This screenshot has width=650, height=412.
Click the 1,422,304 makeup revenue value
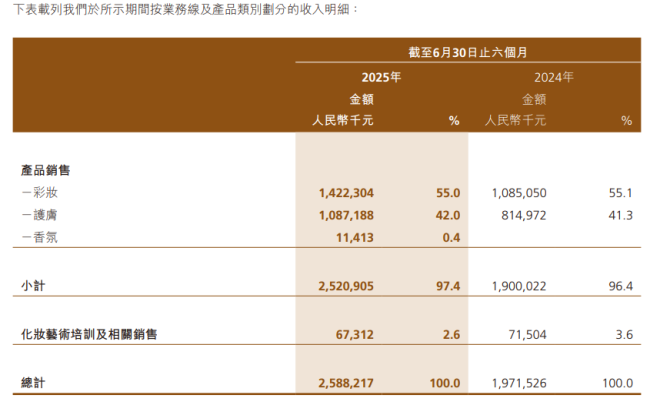pyautogui.click(x=346, y=192)
